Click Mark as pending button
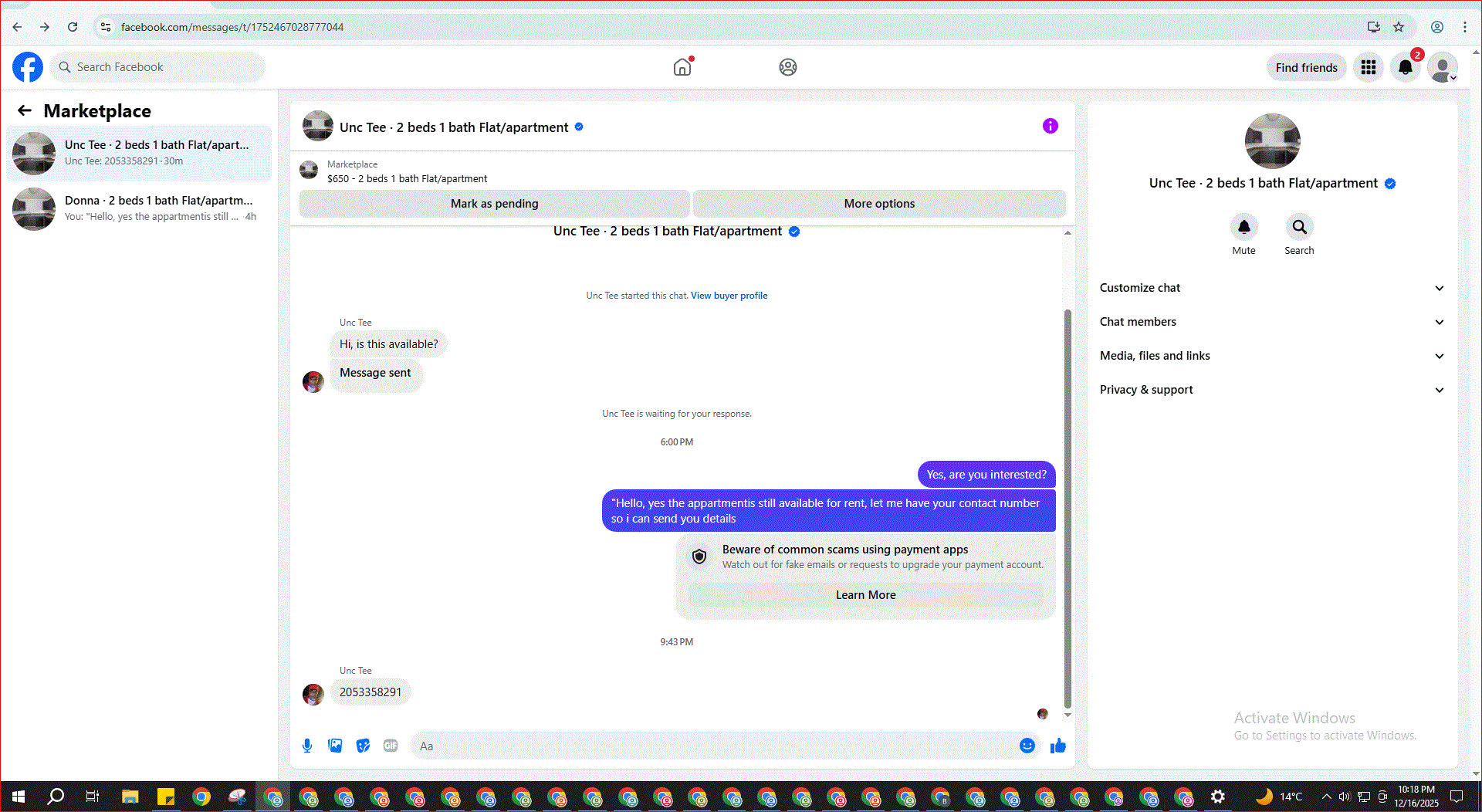1482x812 pixels. pyautogui.click(x=494, y=204)
